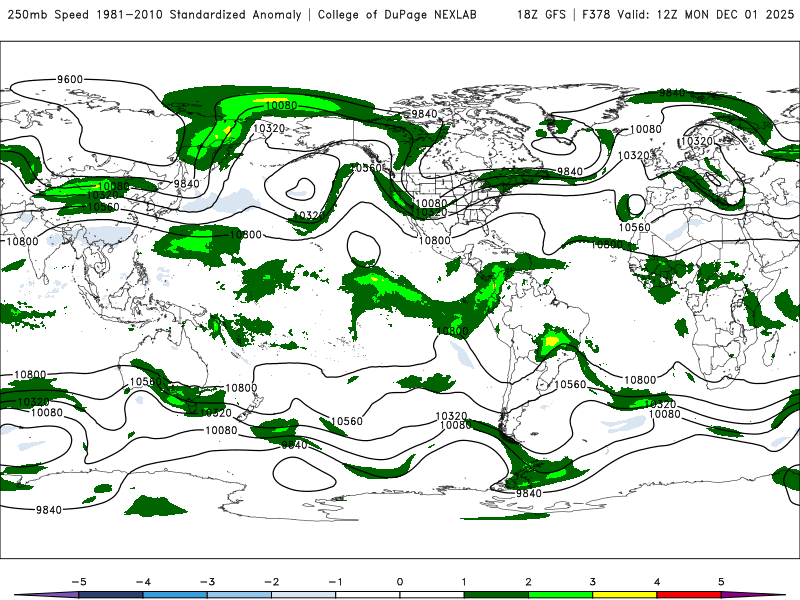Click the '250mb Speed 1981-2010 Standardized Anomaly' title
Image resolution: width=800 pixels, height=600 pixels.
pos(155,14)
